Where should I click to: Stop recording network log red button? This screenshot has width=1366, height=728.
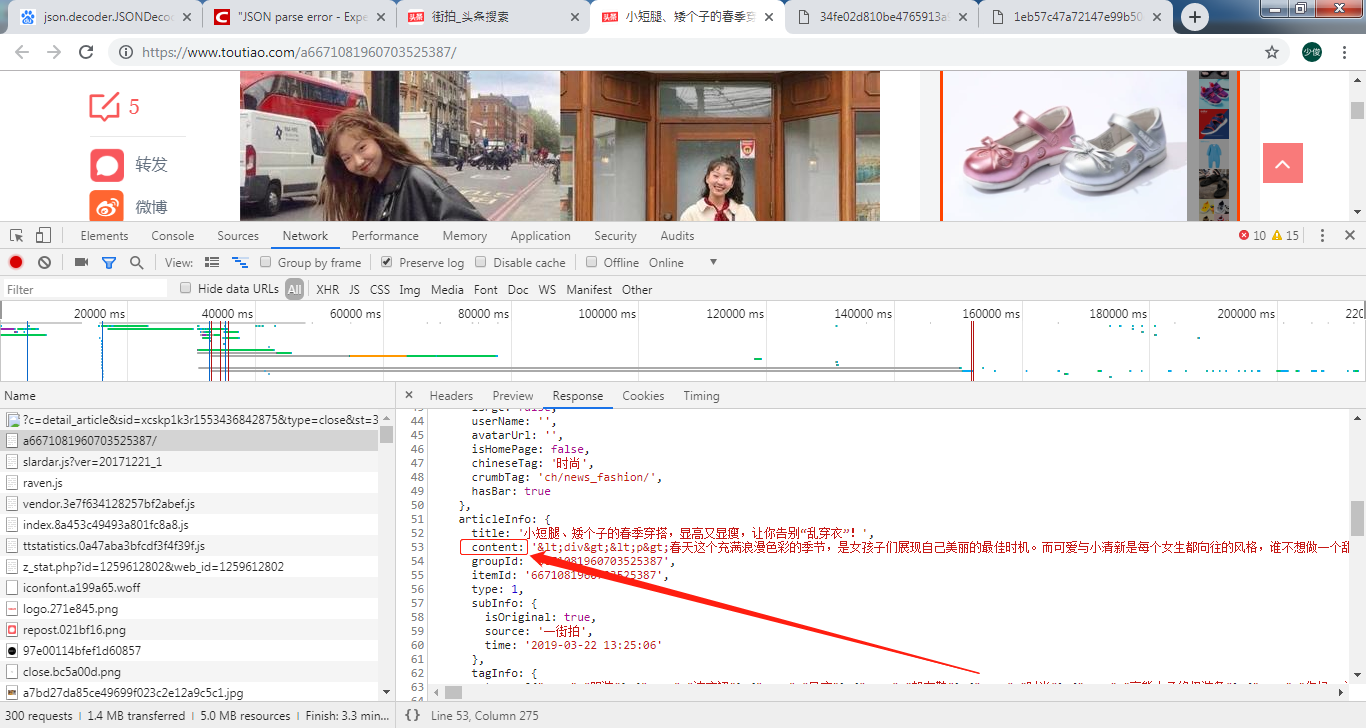[16, 262]
